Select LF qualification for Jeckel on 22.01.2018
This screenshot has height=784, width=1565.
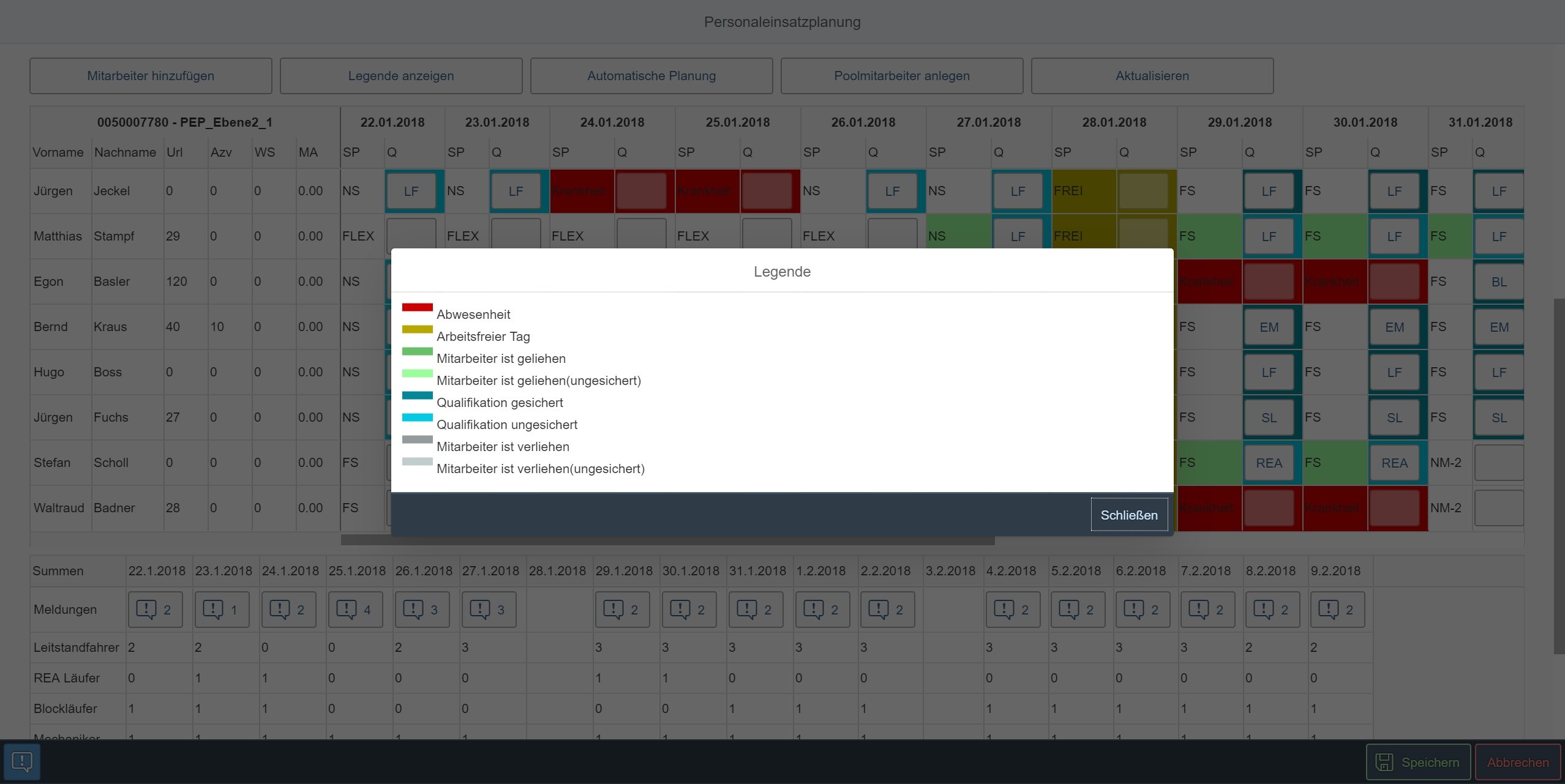[x=411, y=191]
